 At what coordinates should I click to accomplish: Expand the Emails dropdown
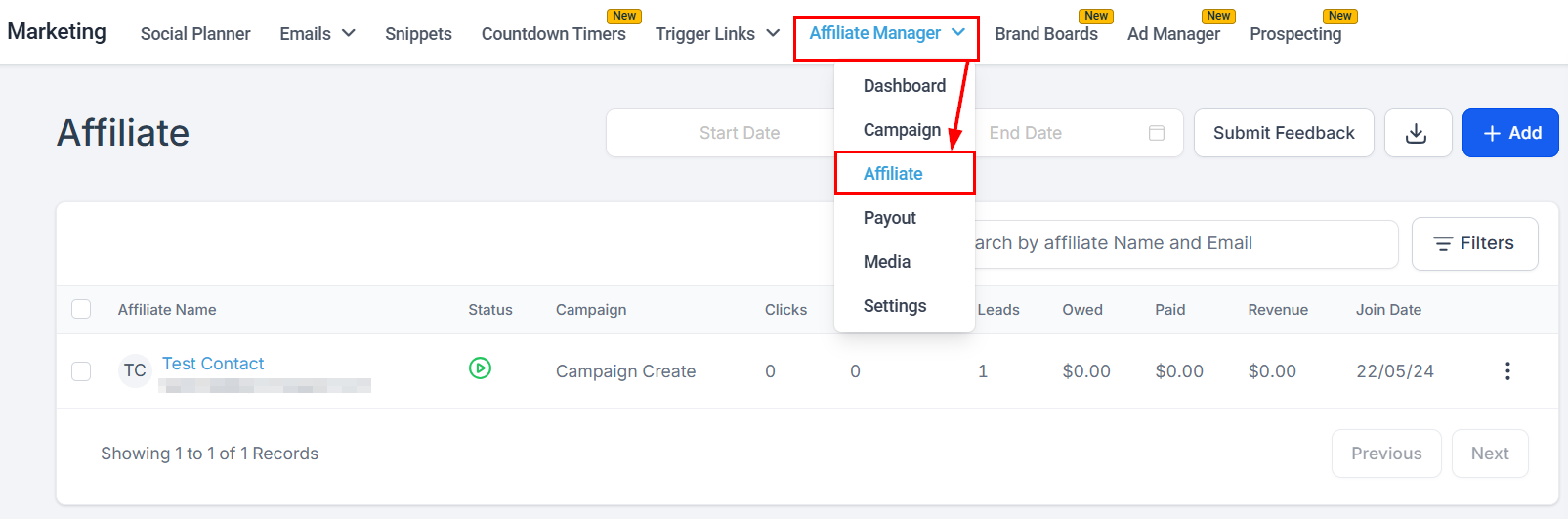318,34
